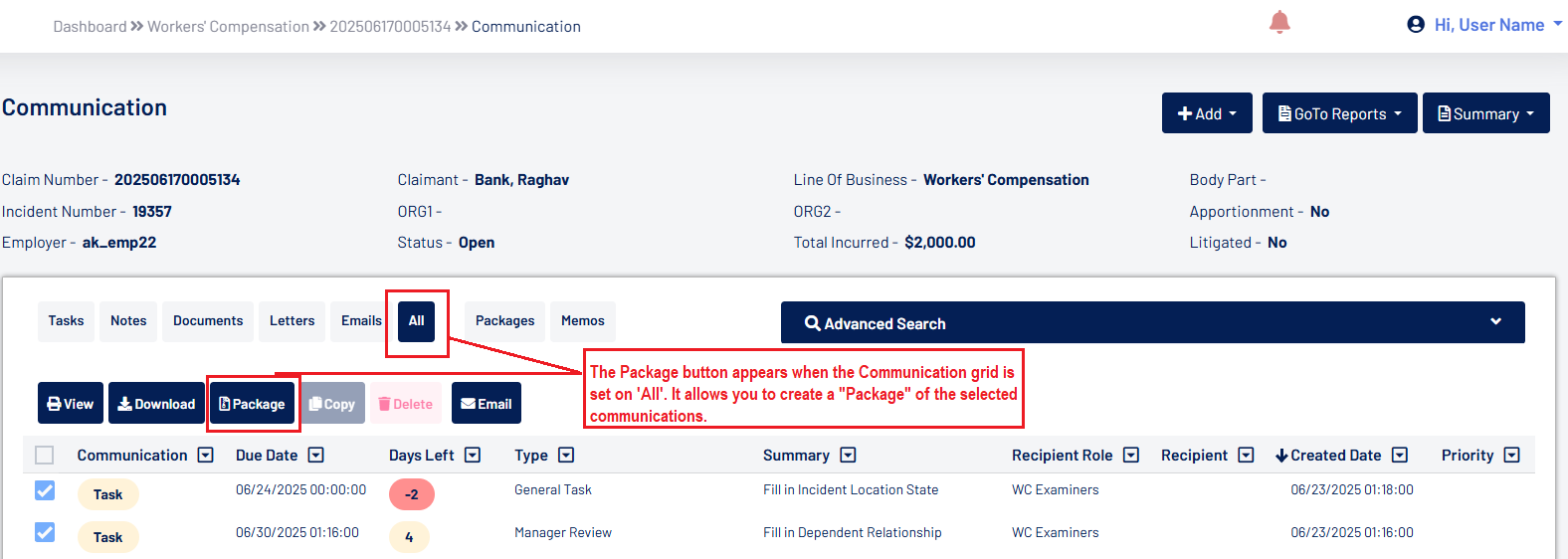
Task: Click the Email envelope button
Action: point(486,404)
